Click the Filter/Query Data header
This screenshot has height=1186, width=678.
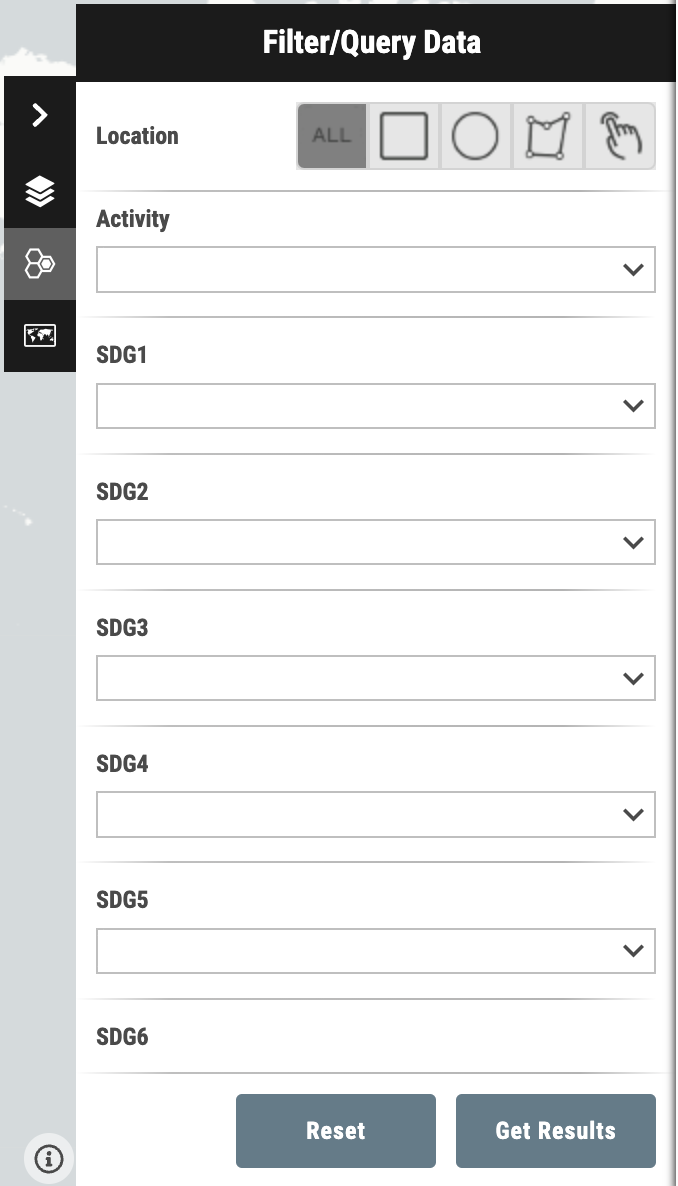372,42
